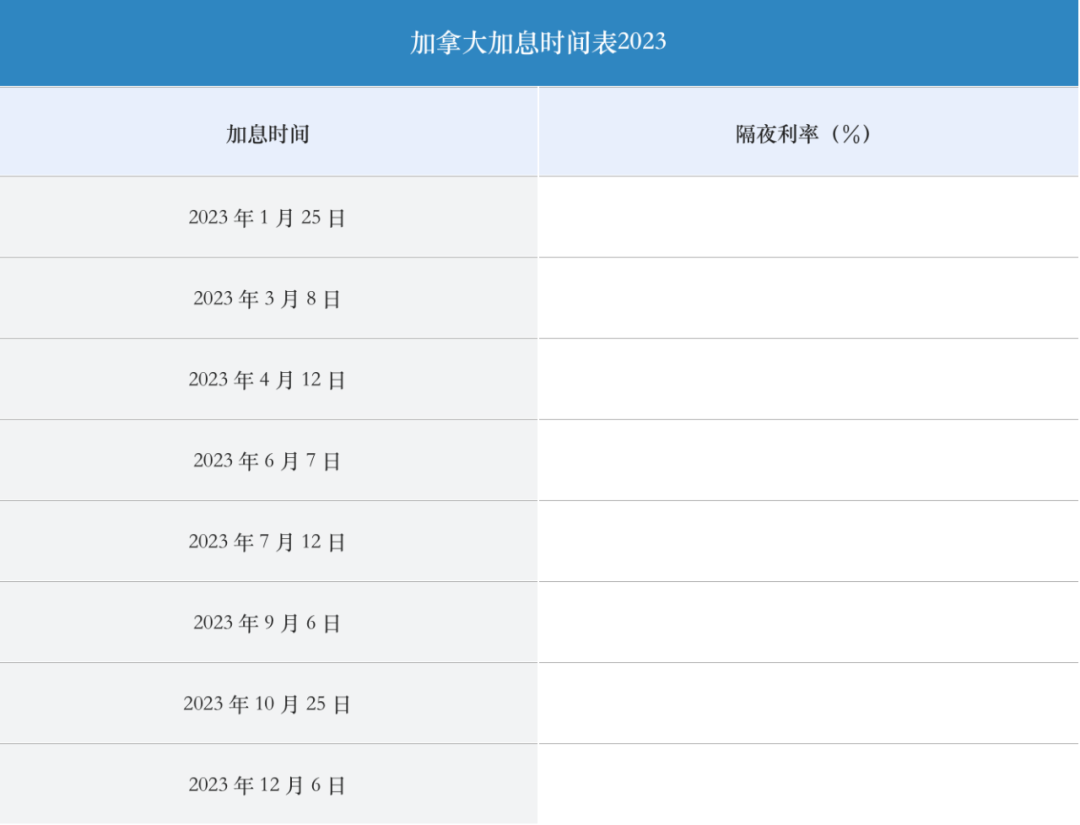Click the 2023 年 6 月 7 日 date cell
1080x825 pixels.
click(268, 461)
